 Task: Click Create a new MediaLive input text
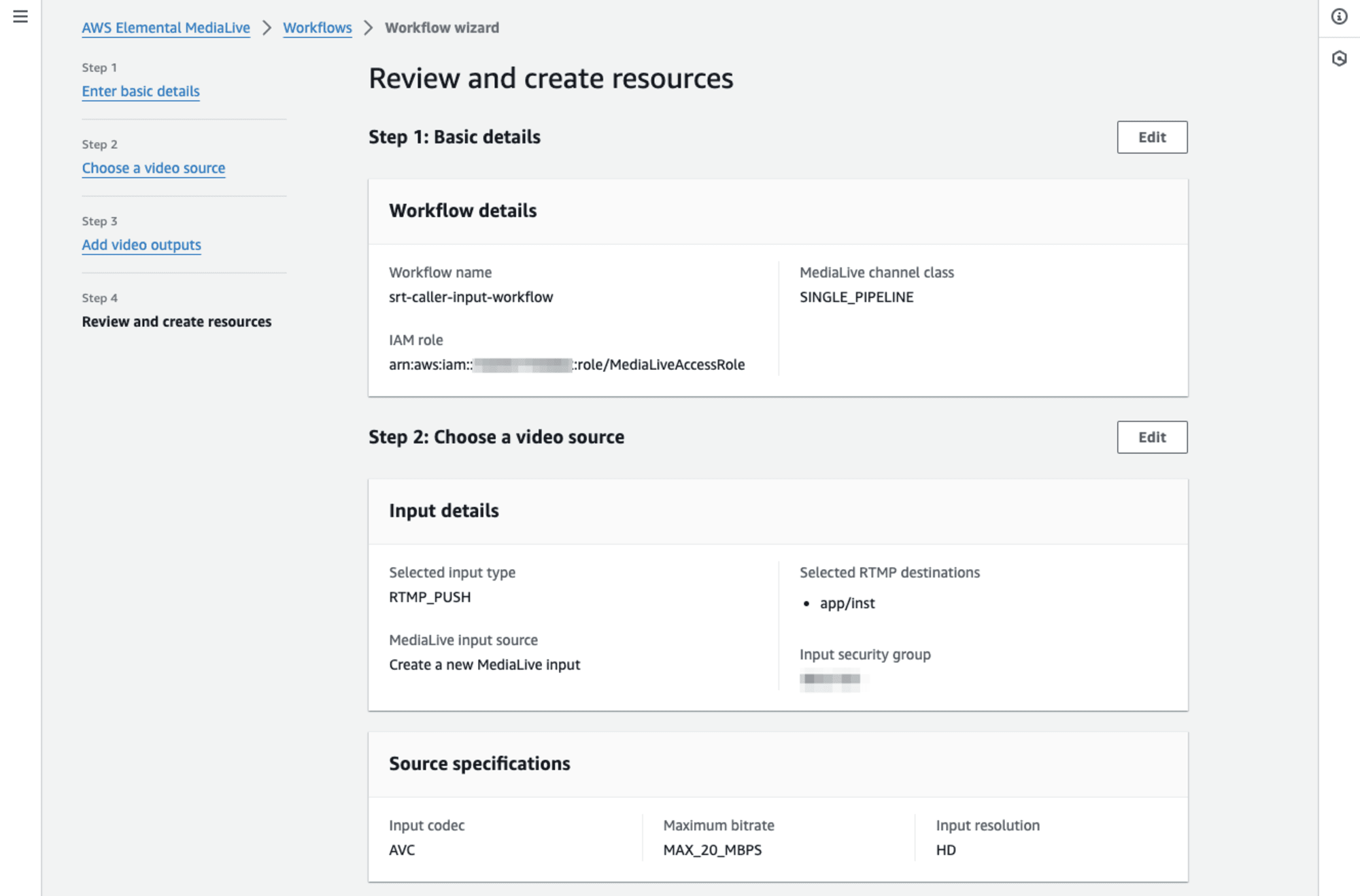pyautogui.click(x=485, y=665)
